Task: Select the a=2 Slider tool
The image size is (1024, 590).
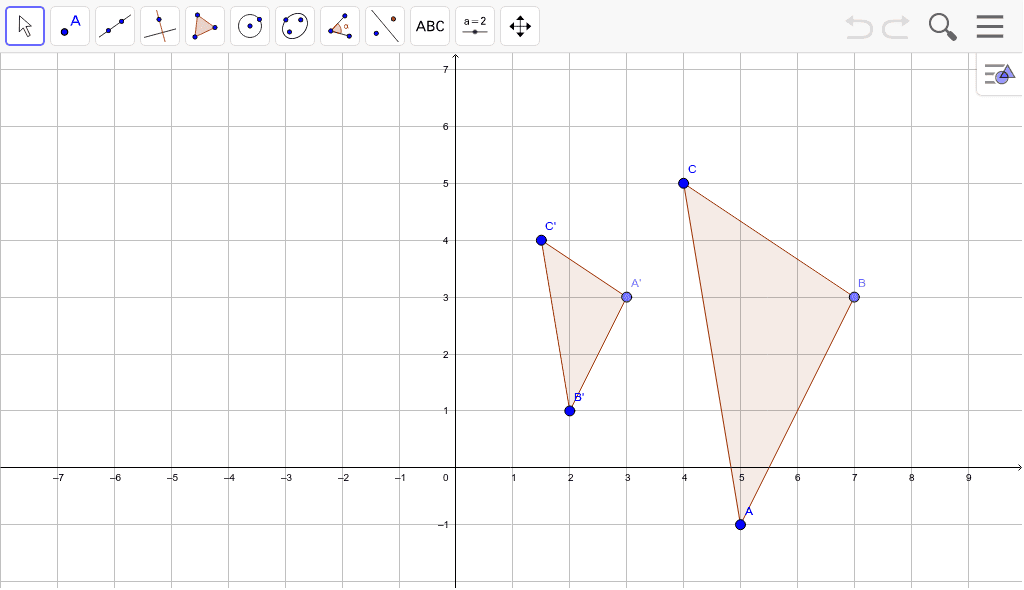Action: point(475,26)
